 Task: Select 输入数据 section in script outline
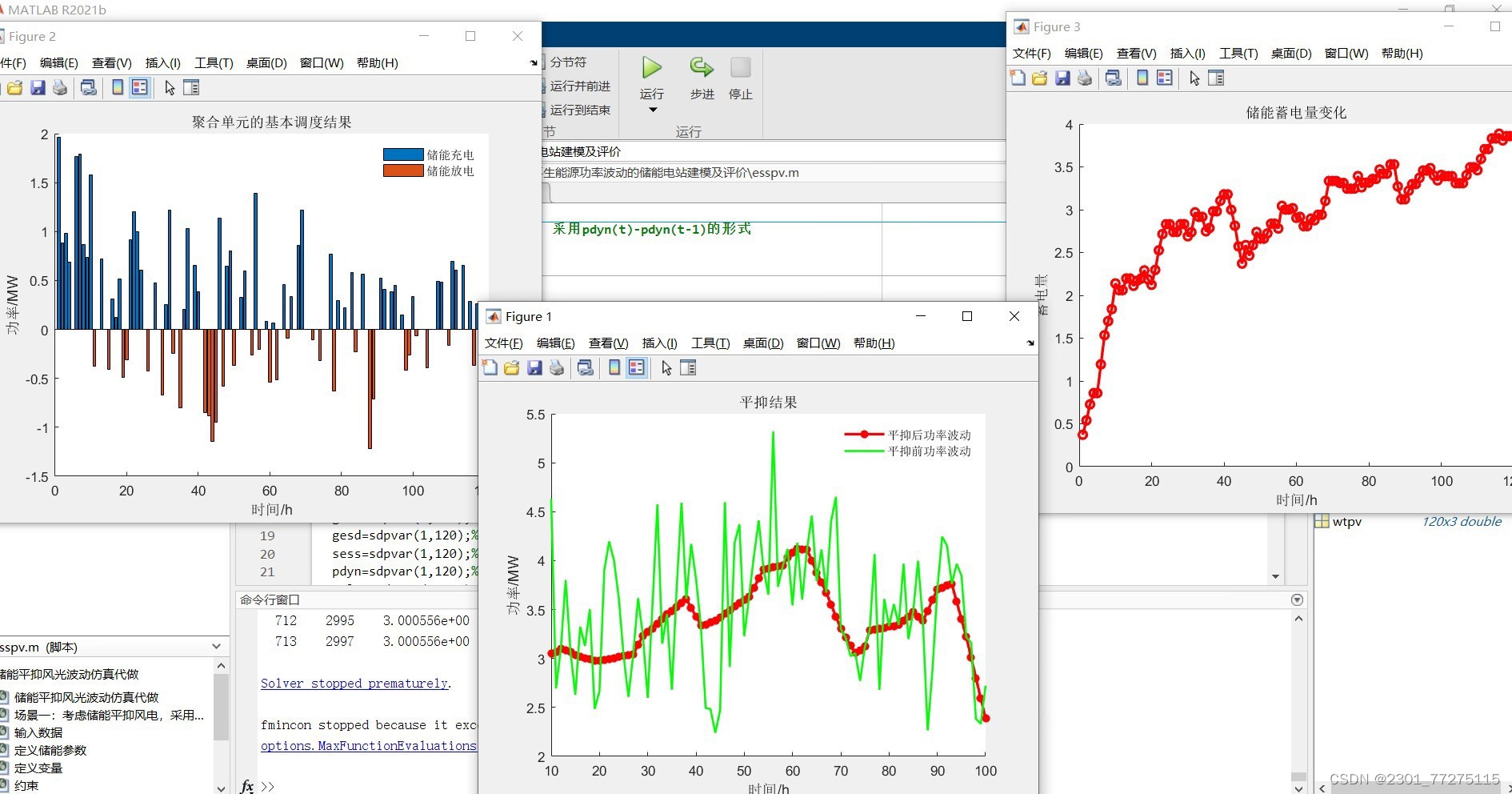[38, 733]
